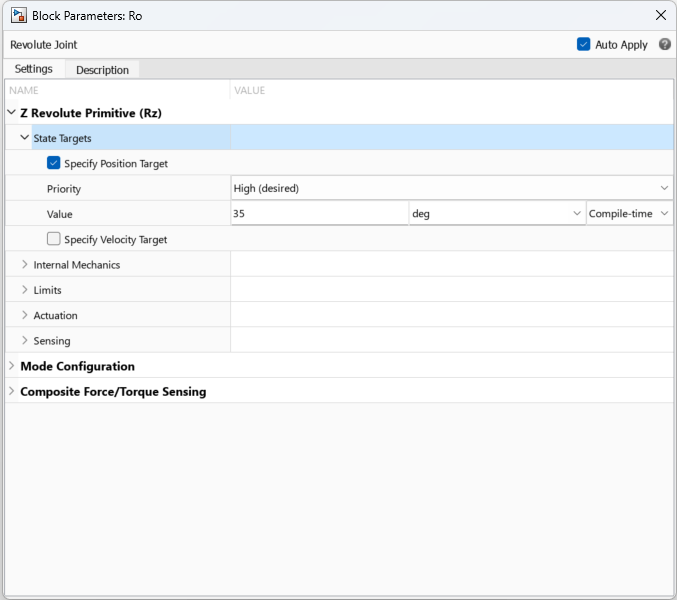This screenshot has width=677, height=600.
Task: Collapse the Z Revolute Primitive (Rz) section
Action: click(11, 113)
